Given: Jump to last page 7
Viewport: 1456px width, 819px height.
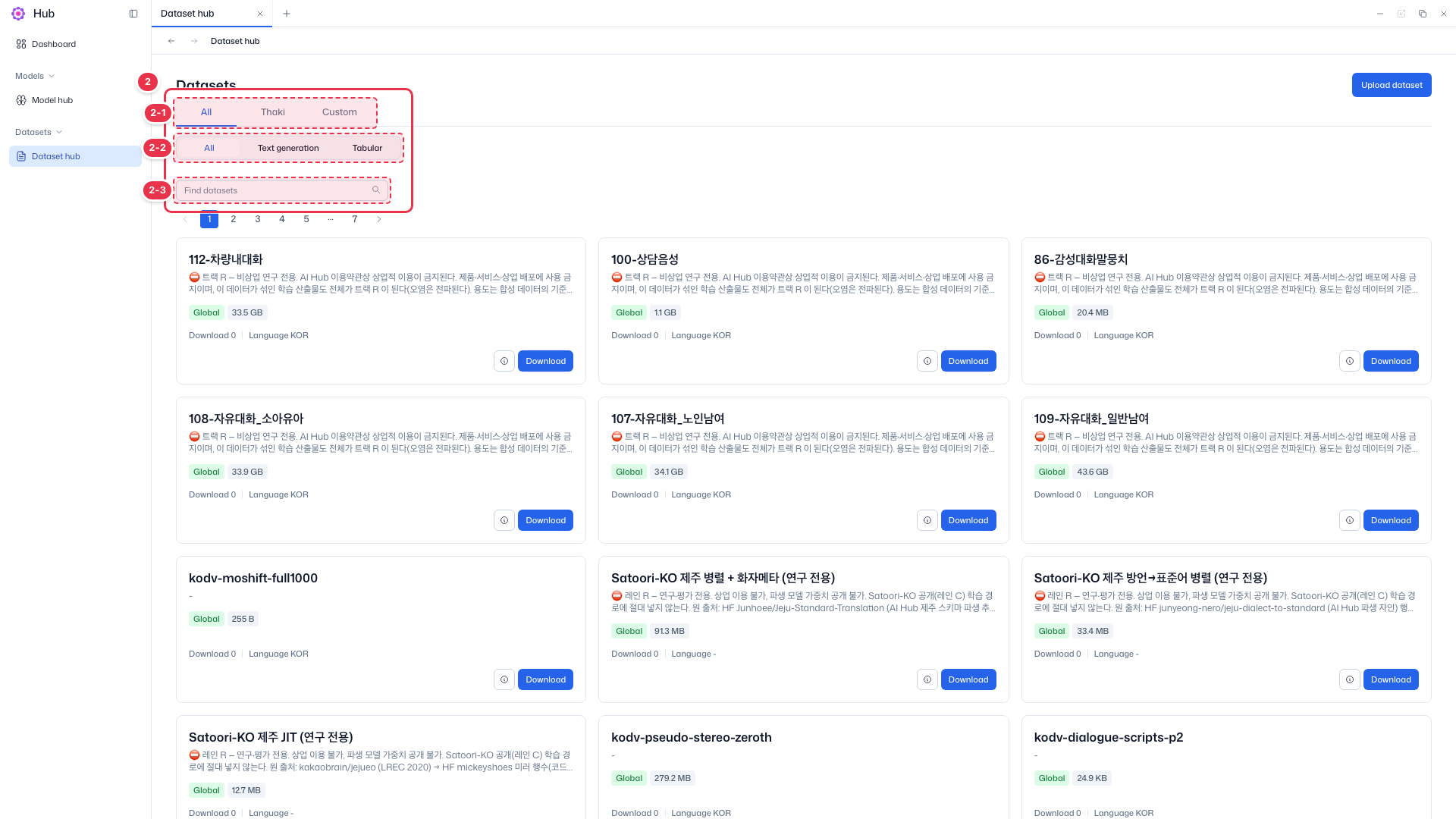Looking at the screenshot, I should [x=355, y=219].
